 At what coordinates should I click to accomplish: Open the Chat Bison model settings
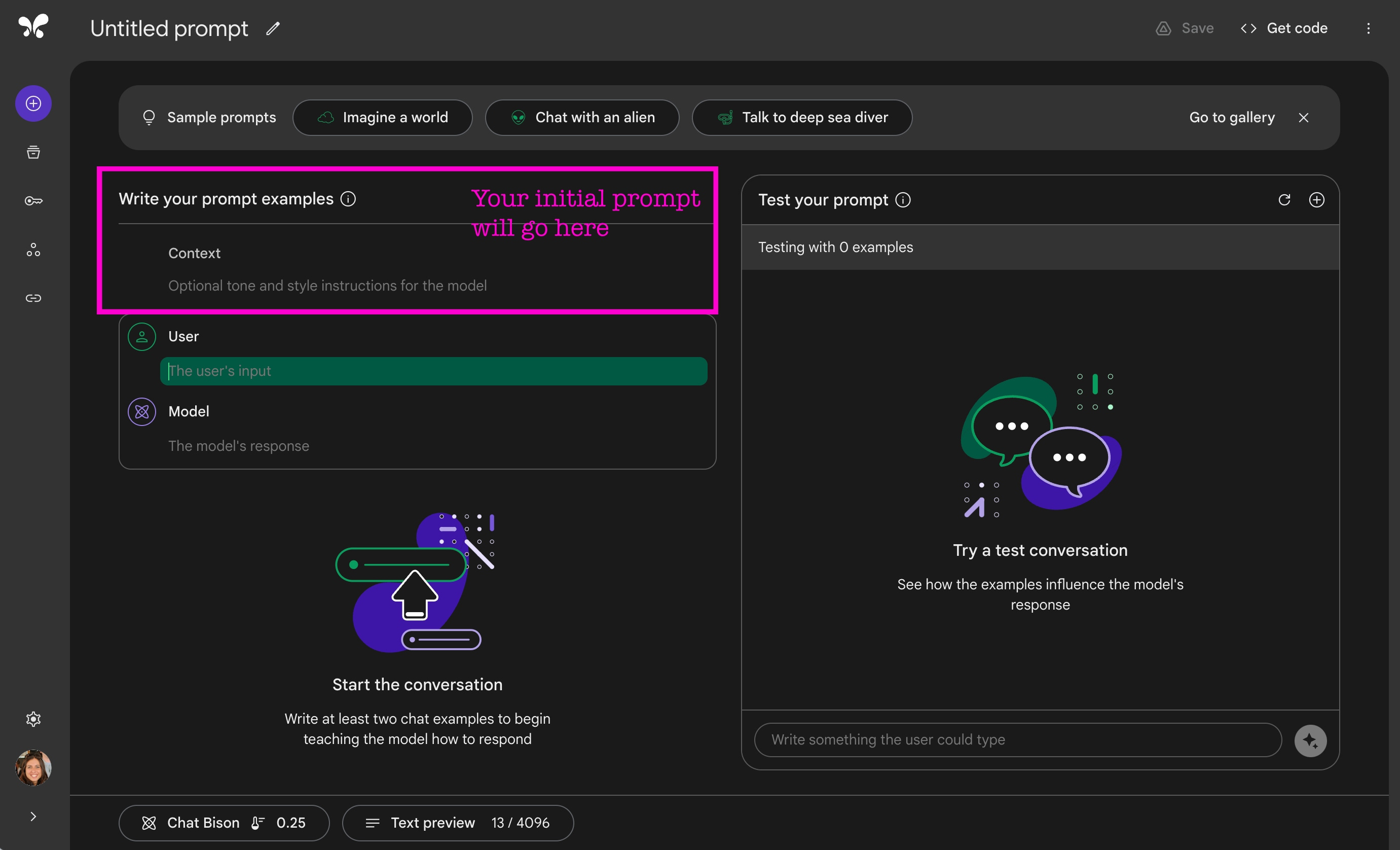point(224,823)
